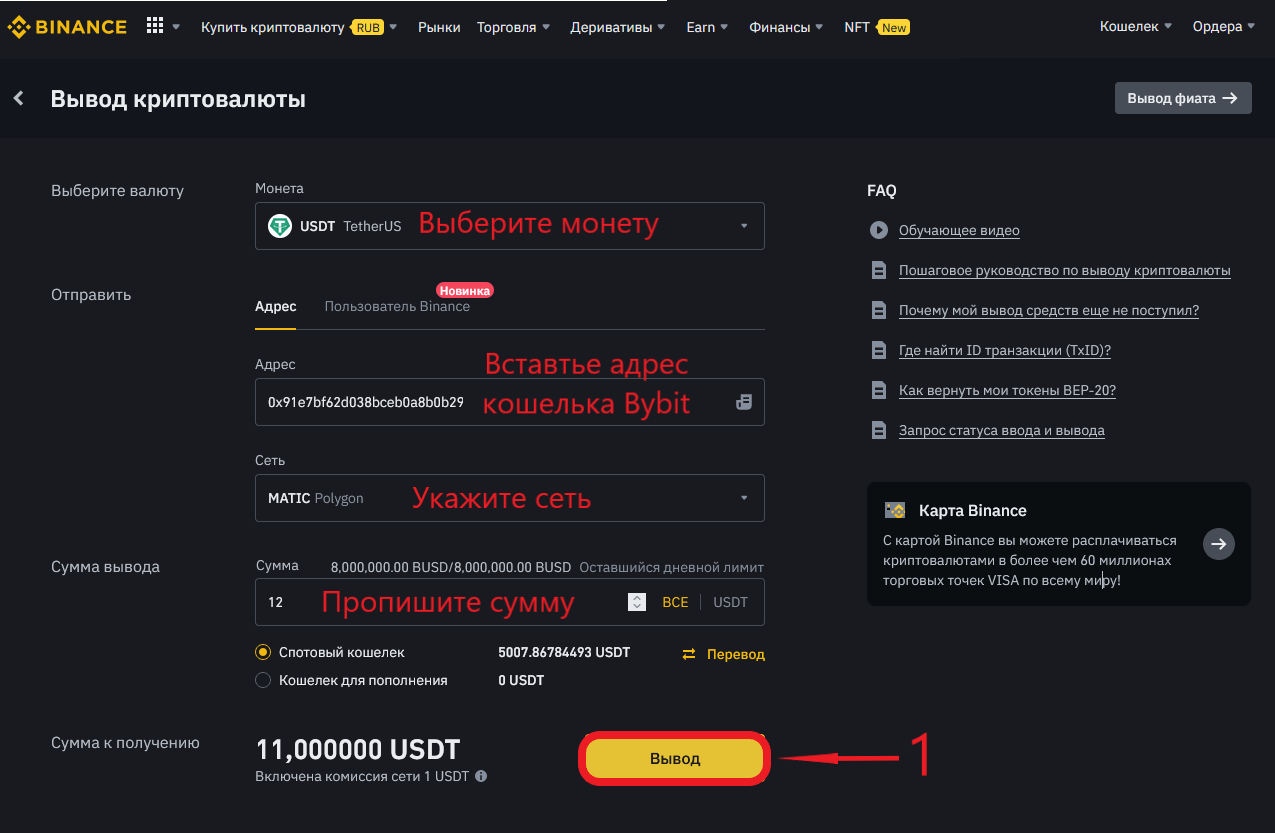Select the Спотовый кошелек radio button
Viewport: 1275px width, 833px height.
click(x=263, y=652)
